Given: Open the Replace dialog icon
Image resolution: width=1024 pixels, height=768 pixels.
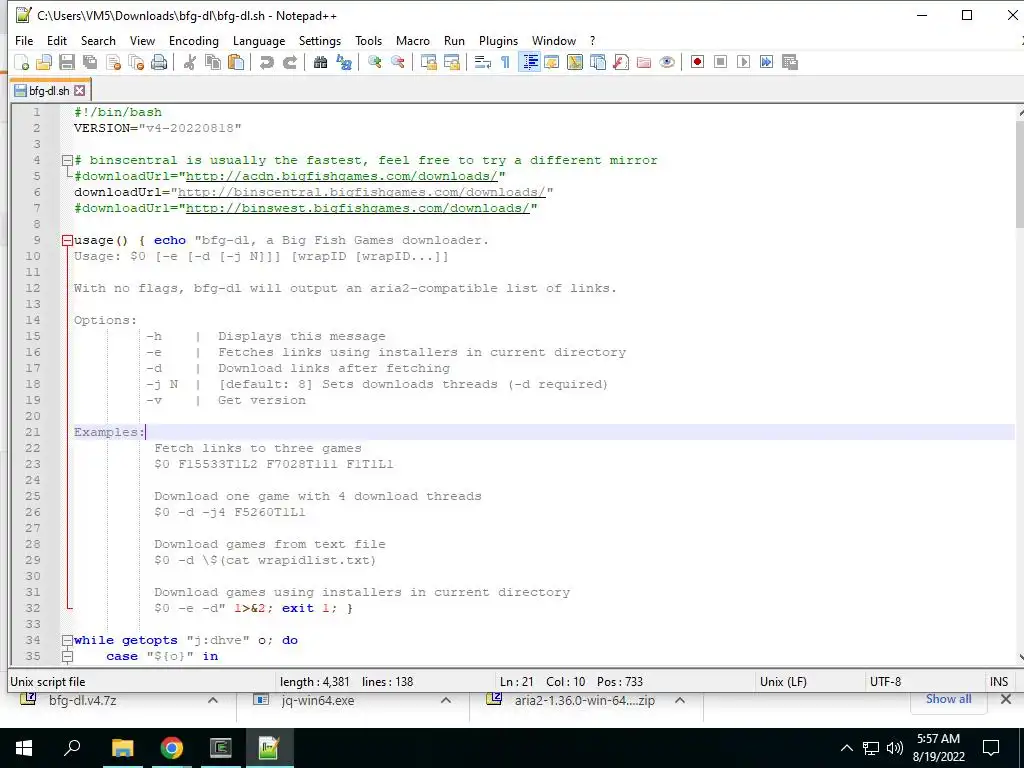Looking at the screenshot, I should click(x=344, y=62).
